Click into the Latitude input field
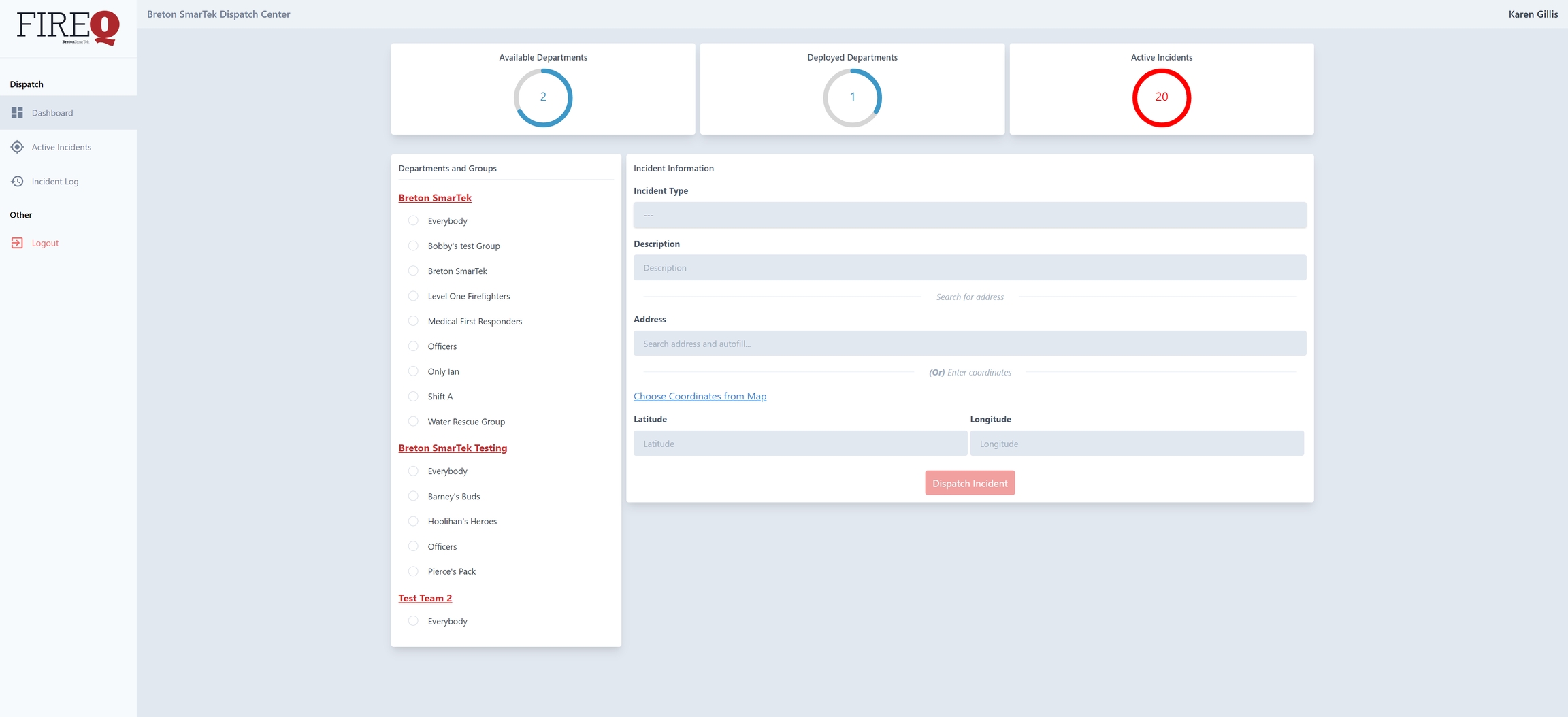 point(800,444)
